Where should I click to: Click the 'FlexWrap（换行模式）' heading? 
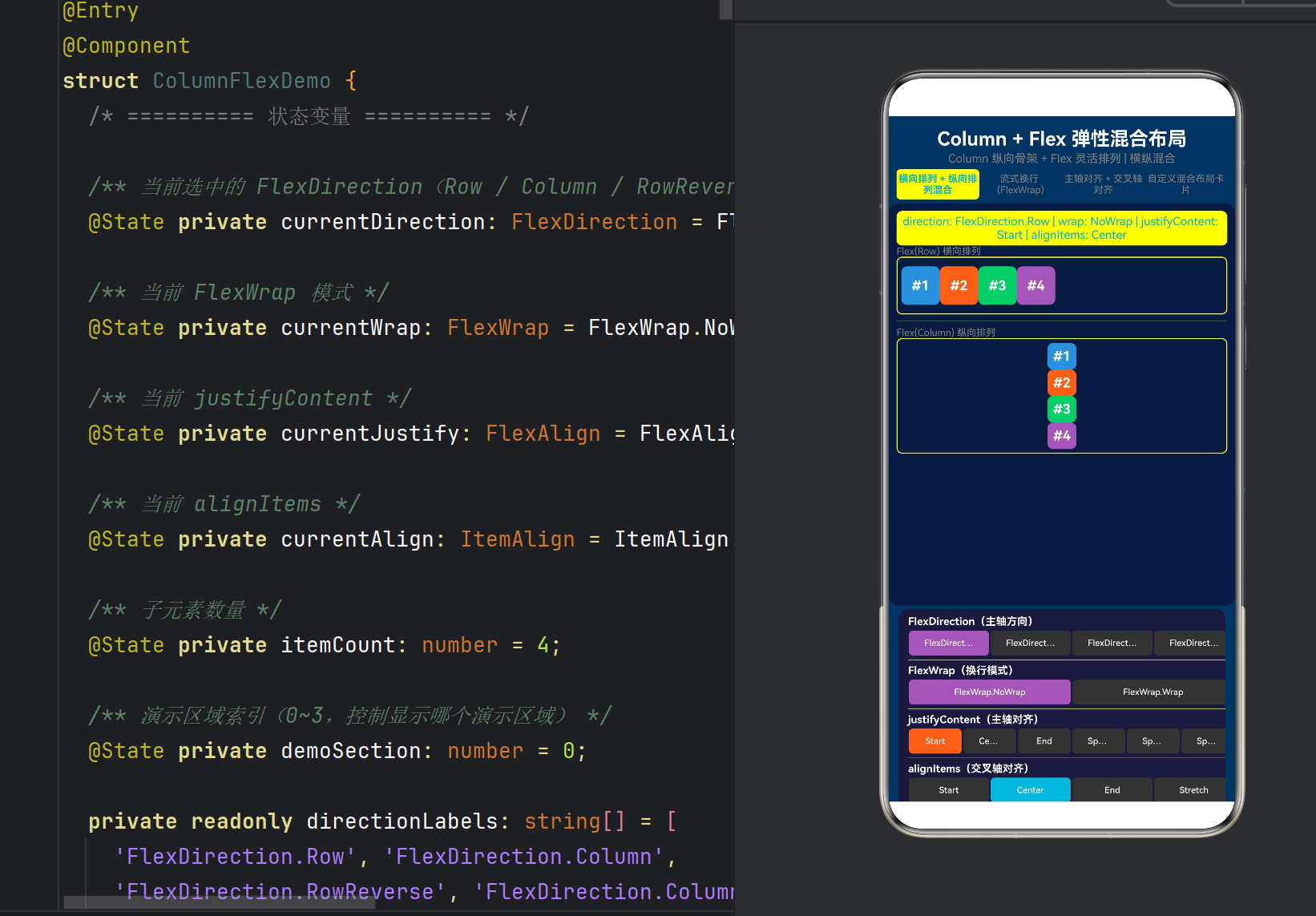(960, 670)
